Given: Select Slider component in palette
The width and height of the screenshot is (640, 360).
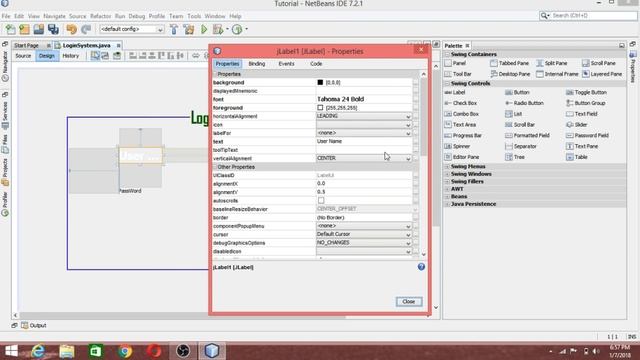Looking at the screenshot, I should [x=577, y=125].
